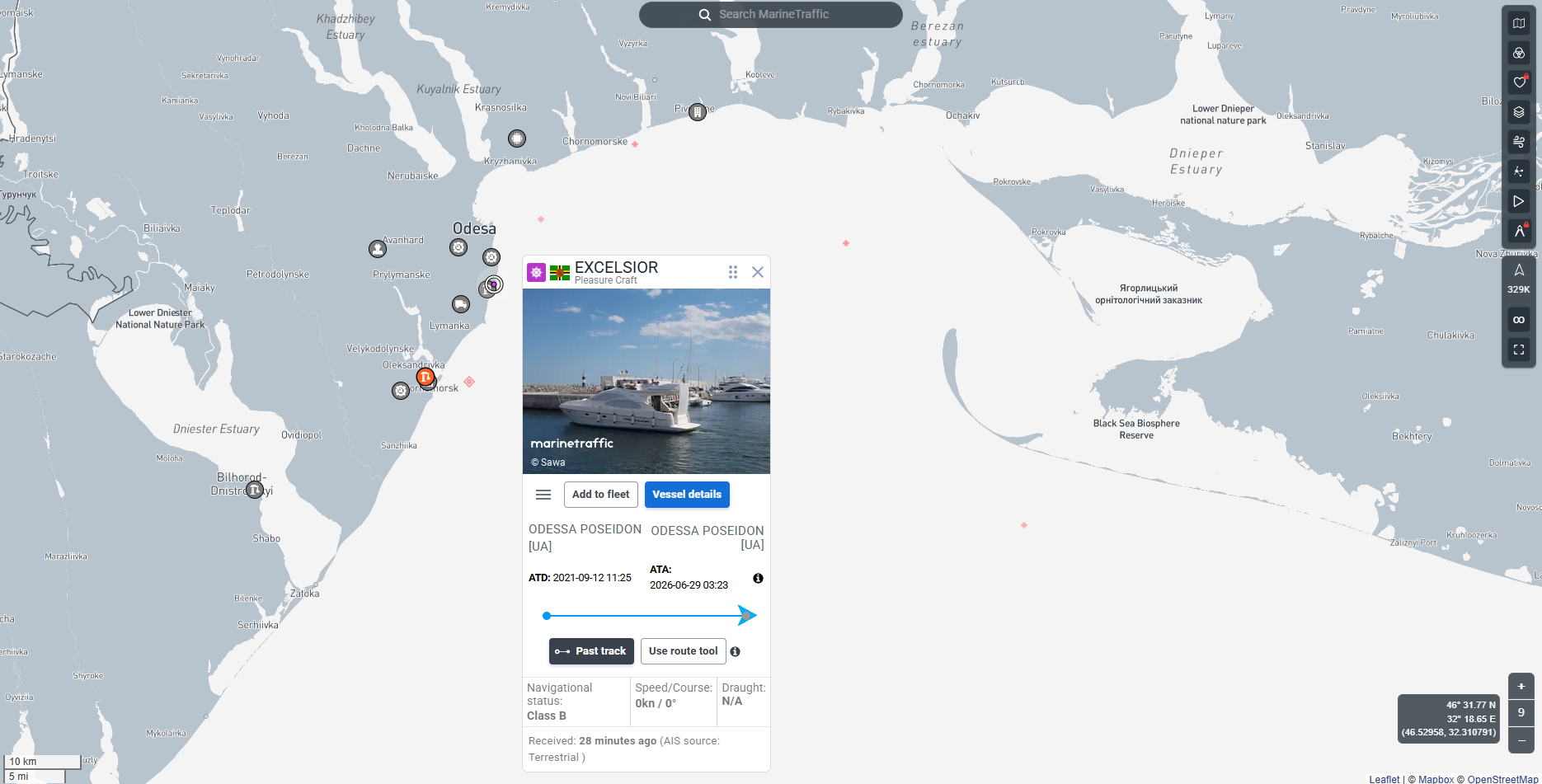Toggle the wind weather overlay icon

1519,142
